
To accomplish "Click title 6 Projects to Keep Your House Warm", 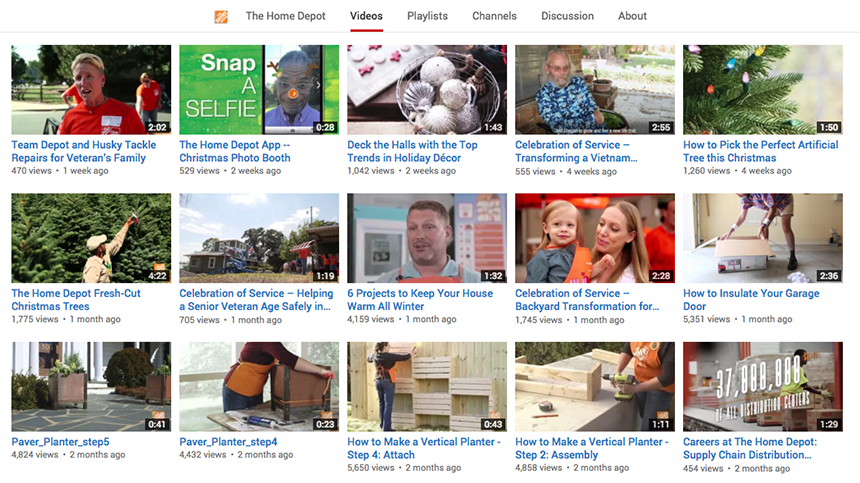I will [420, 300].
